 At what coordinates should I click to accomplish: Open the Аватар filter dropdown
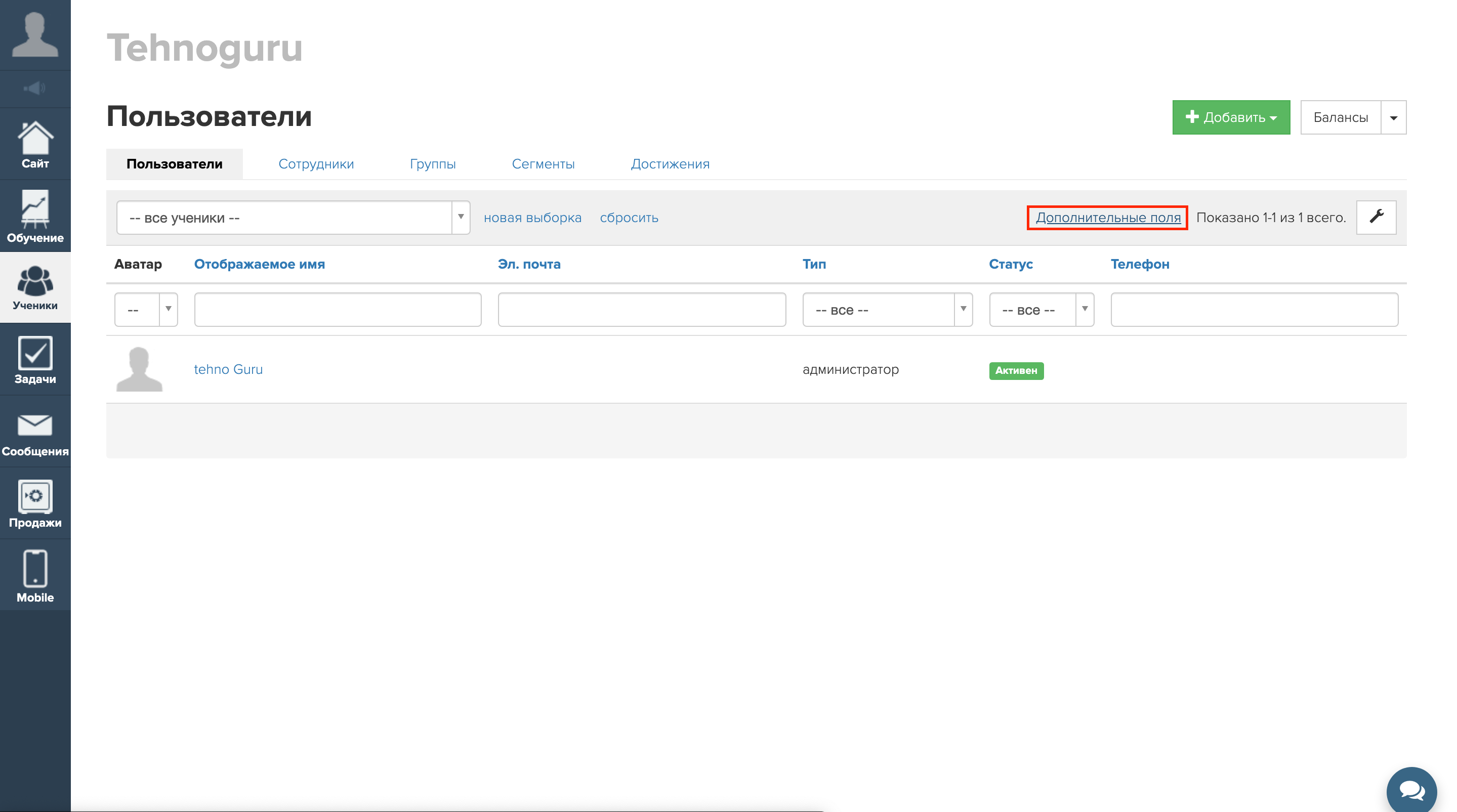pyautogui.click(x=146, y=310)
